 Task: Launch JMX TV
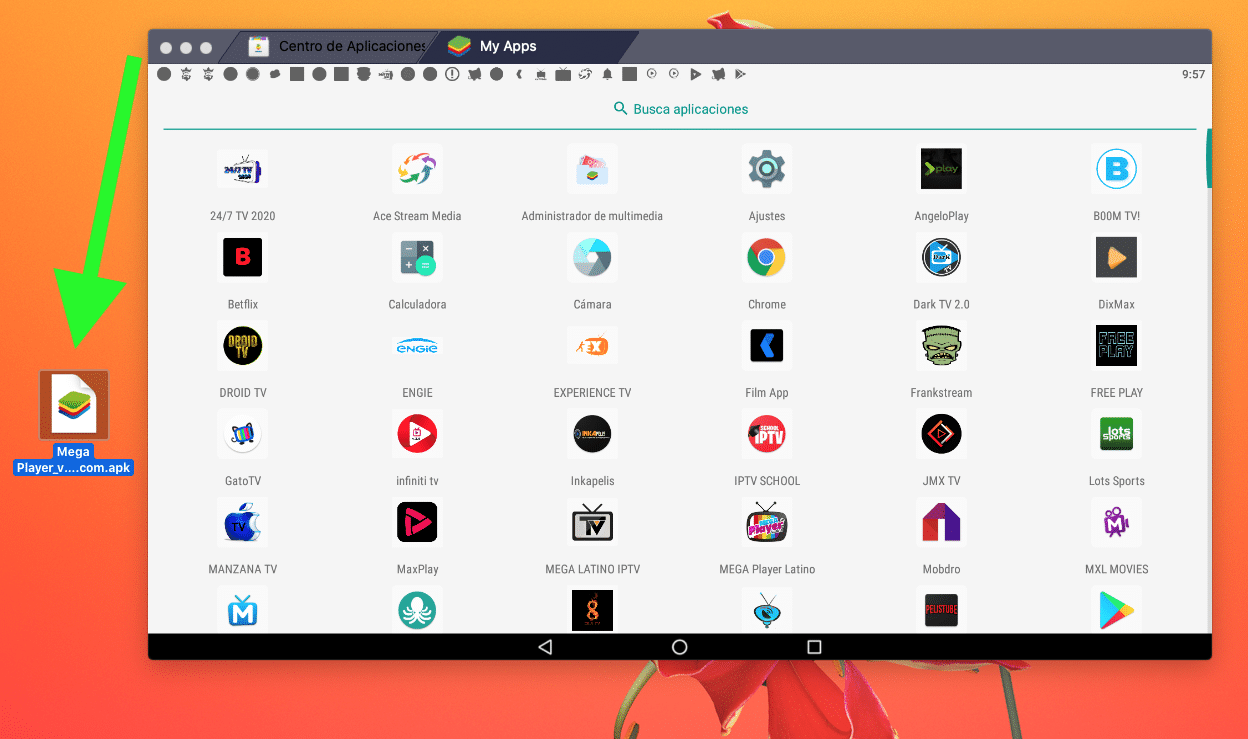(941, 434)
